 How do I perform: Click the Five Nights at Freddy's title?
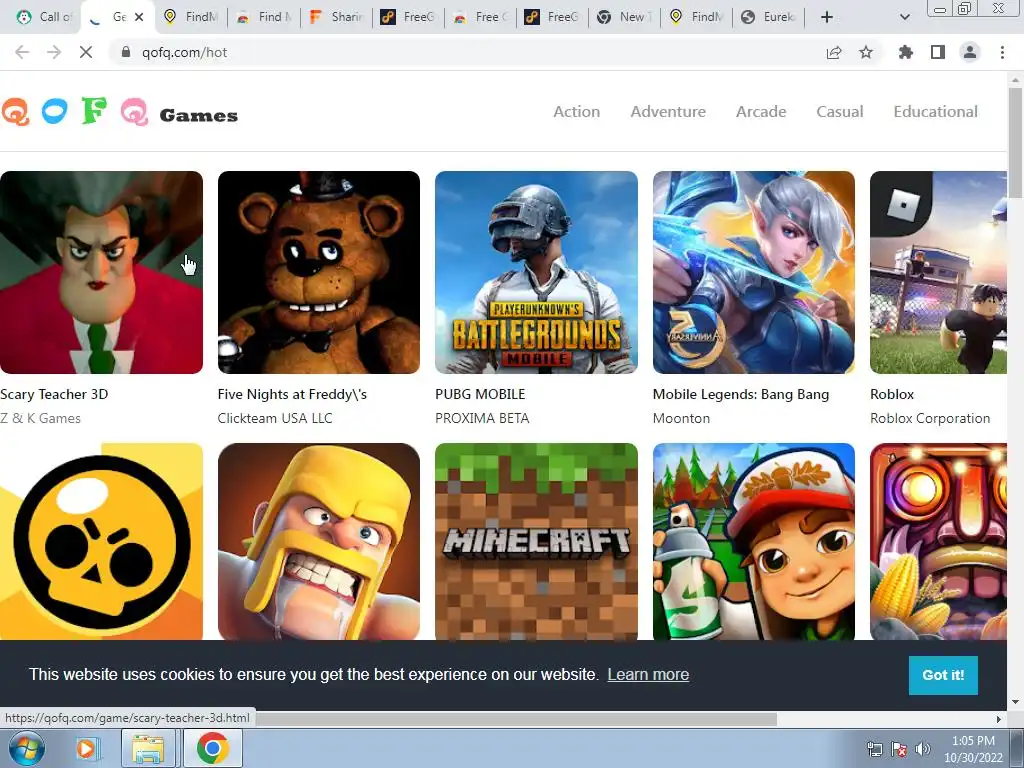pyautogui.click(x=292, y=394)
